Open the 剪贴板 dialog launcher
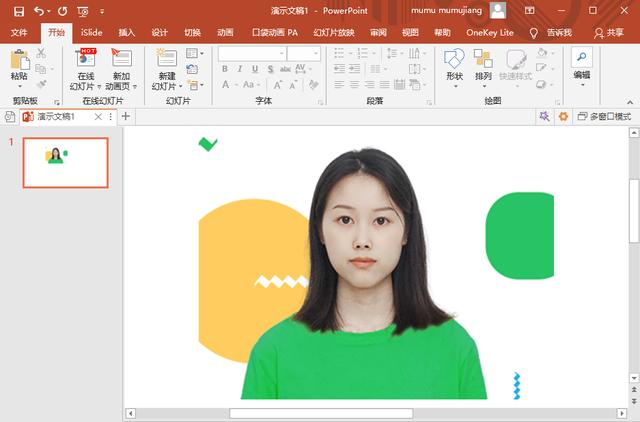Image resolution: width=640 pixels, height=422 pixels. 57,102
